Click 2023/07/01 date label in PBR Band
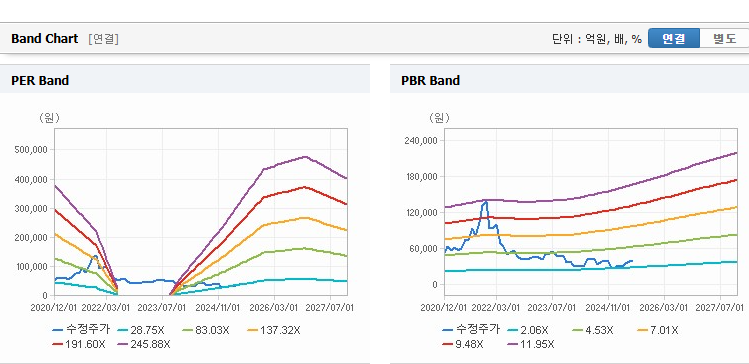 (552, 307)
